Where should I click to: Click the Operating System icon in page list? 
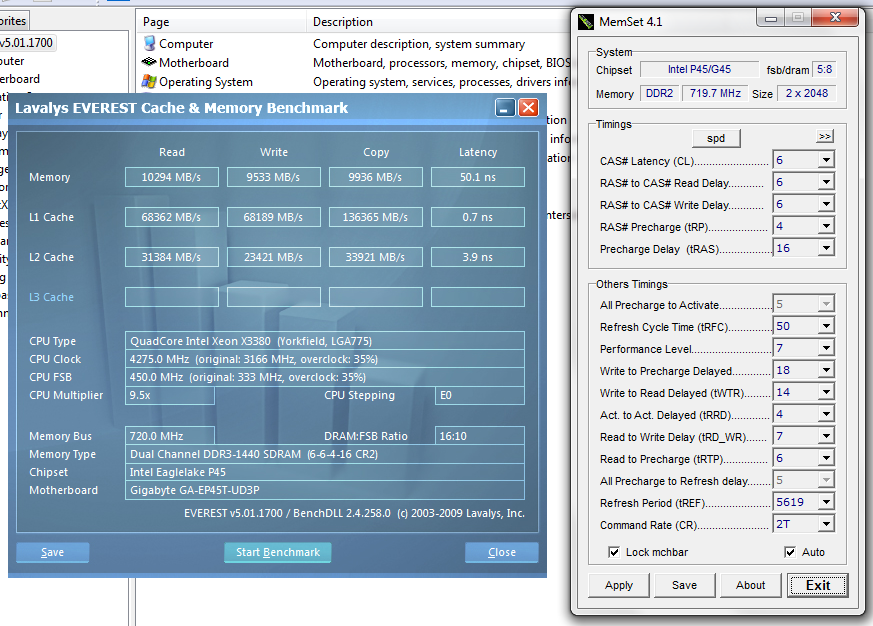(x=149, y=81)
